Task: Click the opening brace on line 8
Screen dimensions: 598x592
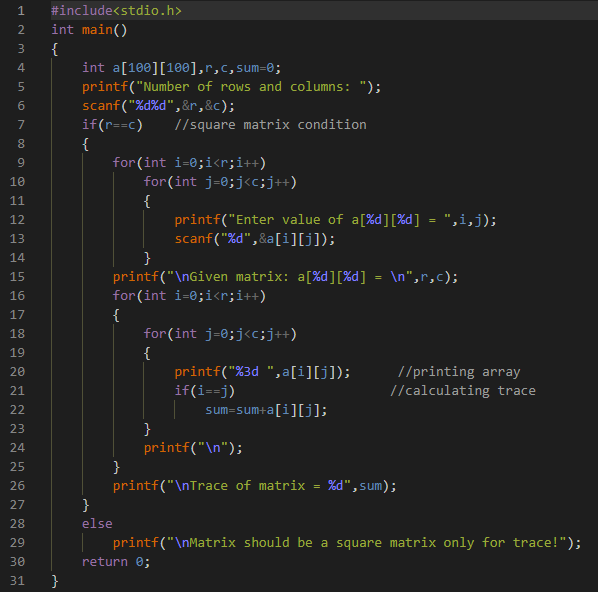Action: (85, 144)
